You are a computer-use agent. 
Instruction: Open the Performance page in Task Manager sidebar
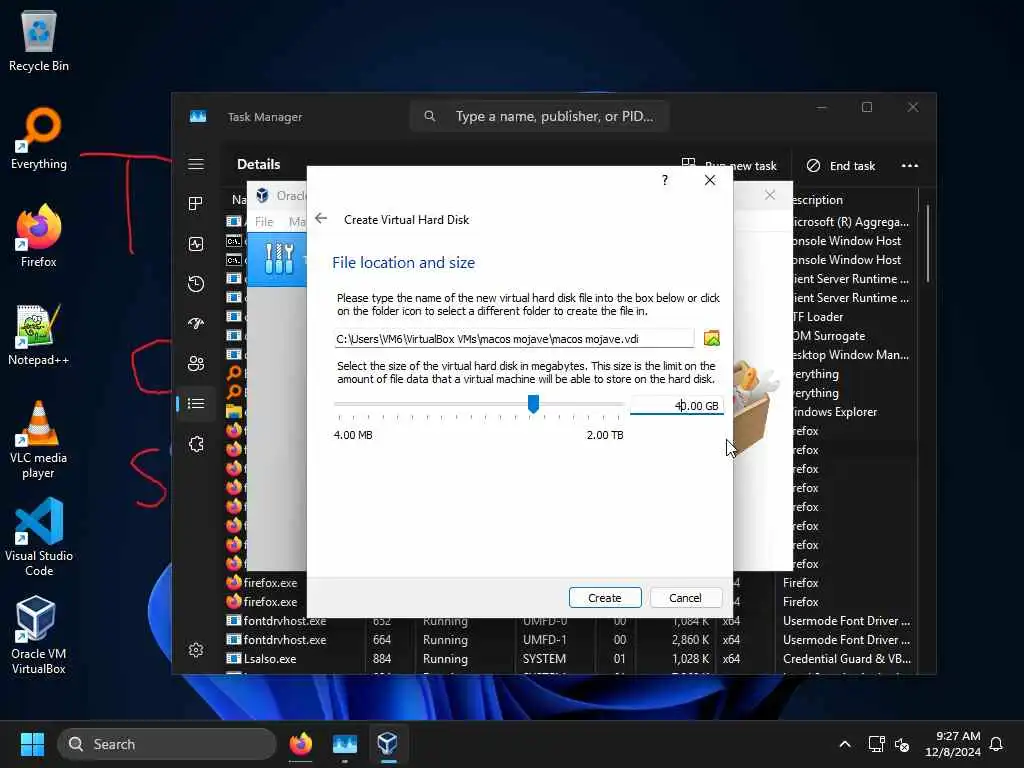[196, 244]
